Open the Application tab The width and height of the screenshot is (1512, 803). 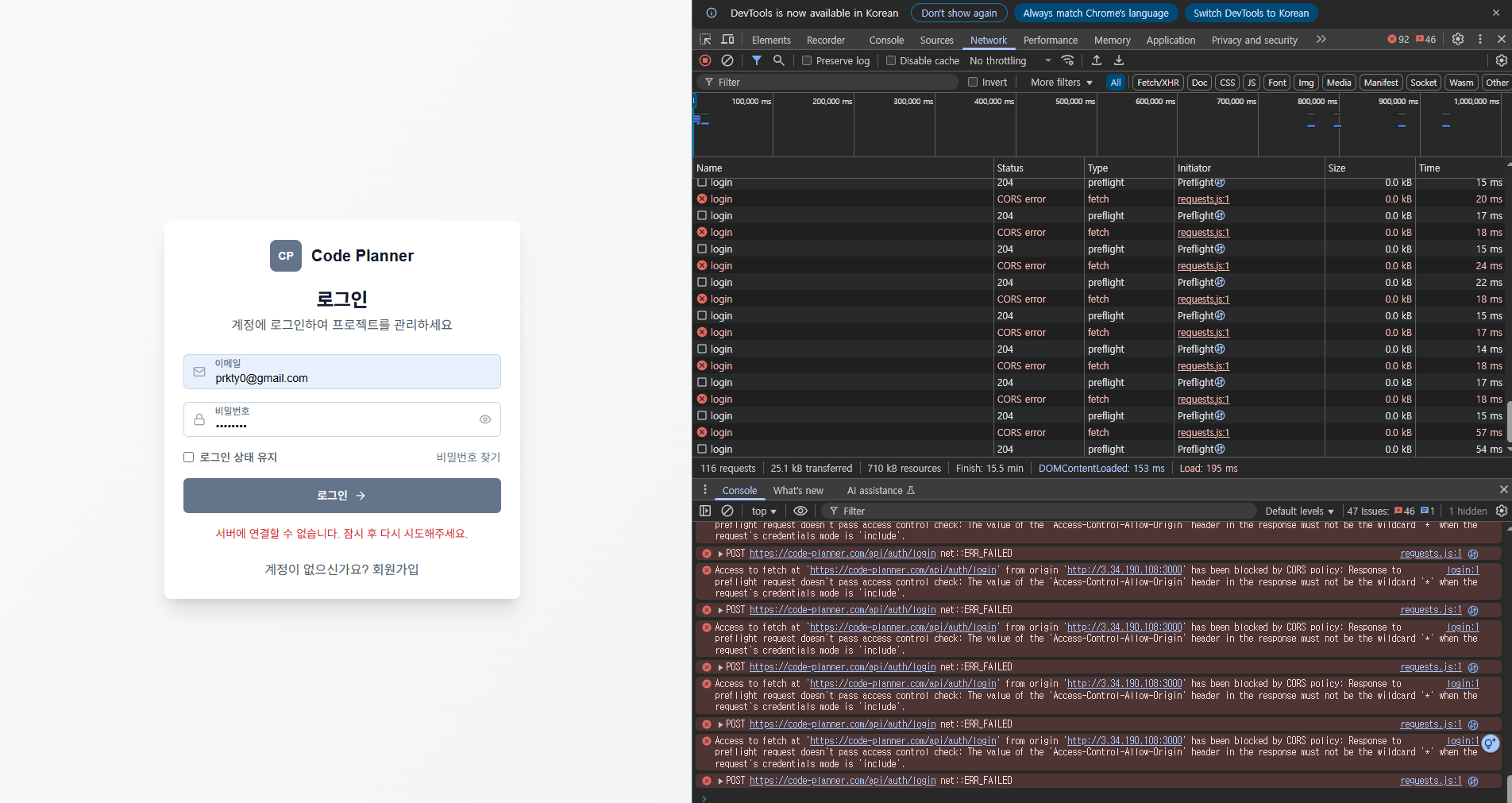click(1171, 40)
